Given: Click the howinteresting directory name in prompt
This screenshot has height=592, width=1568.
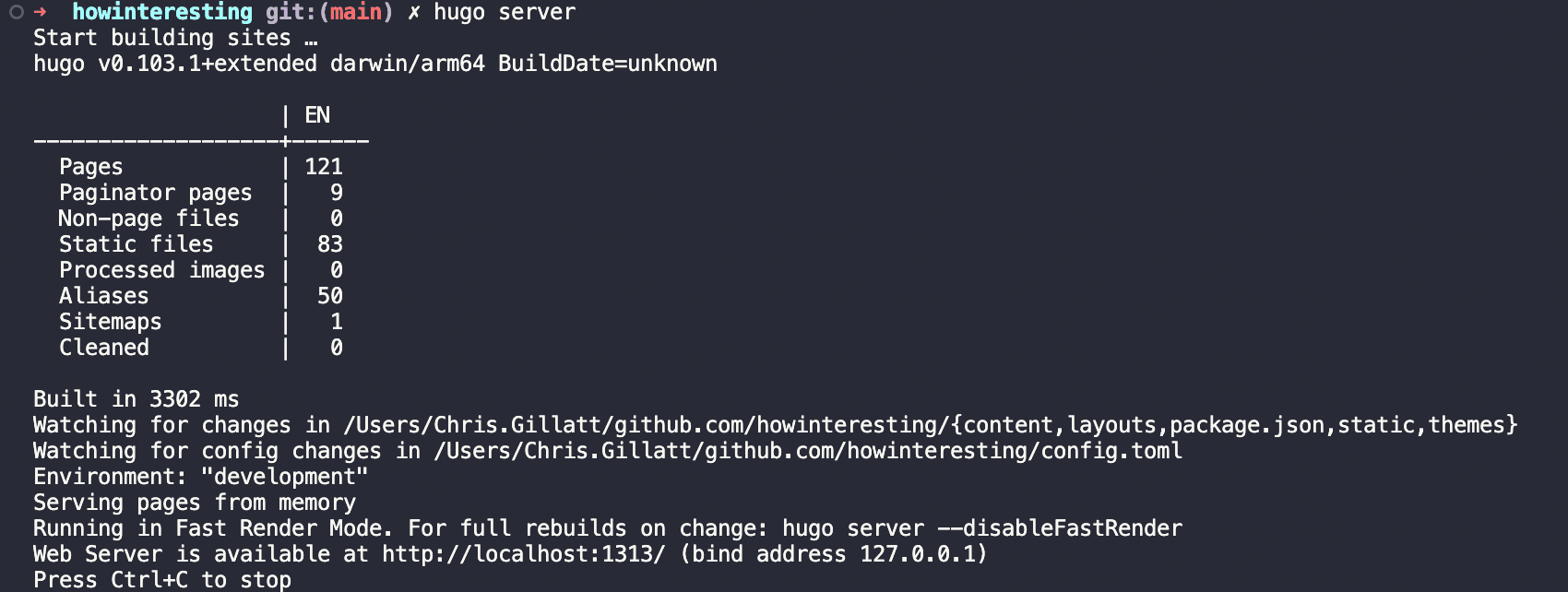Looking at the screenshot, I should 161,12.
